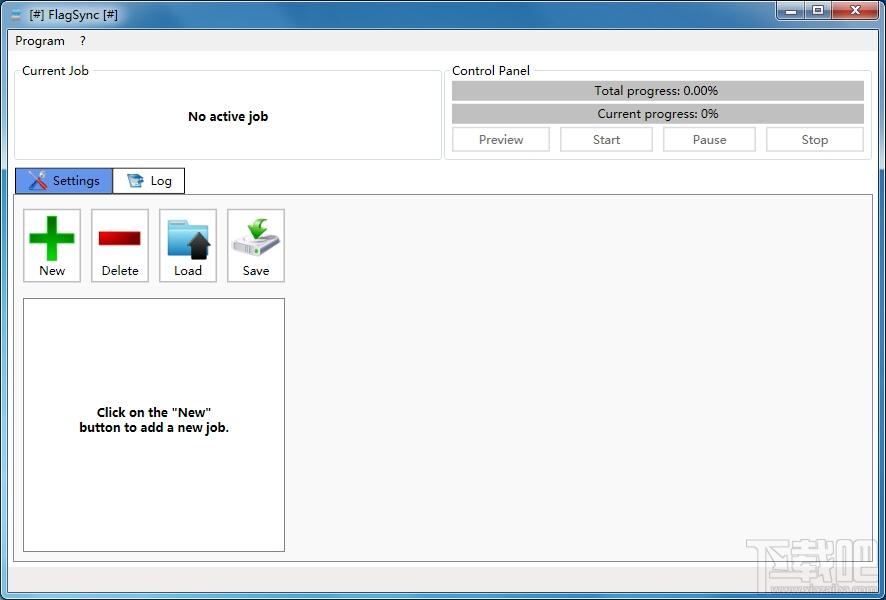Maximize the FlagSync window
Viewport: 886px width, 600px height.
[x=818, y=10]
